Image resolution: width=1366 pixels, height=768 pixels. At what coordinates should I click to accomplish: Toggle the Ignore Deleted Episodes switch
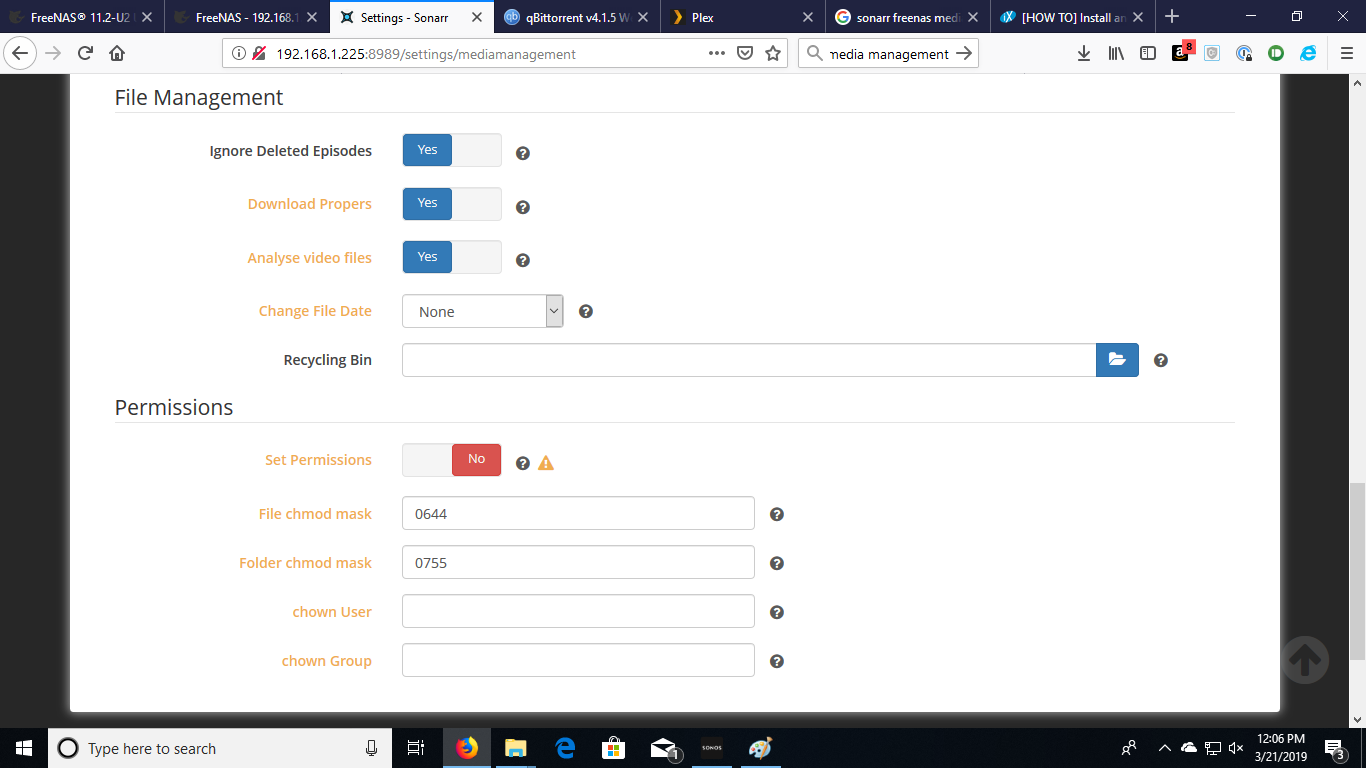[452, 150]
